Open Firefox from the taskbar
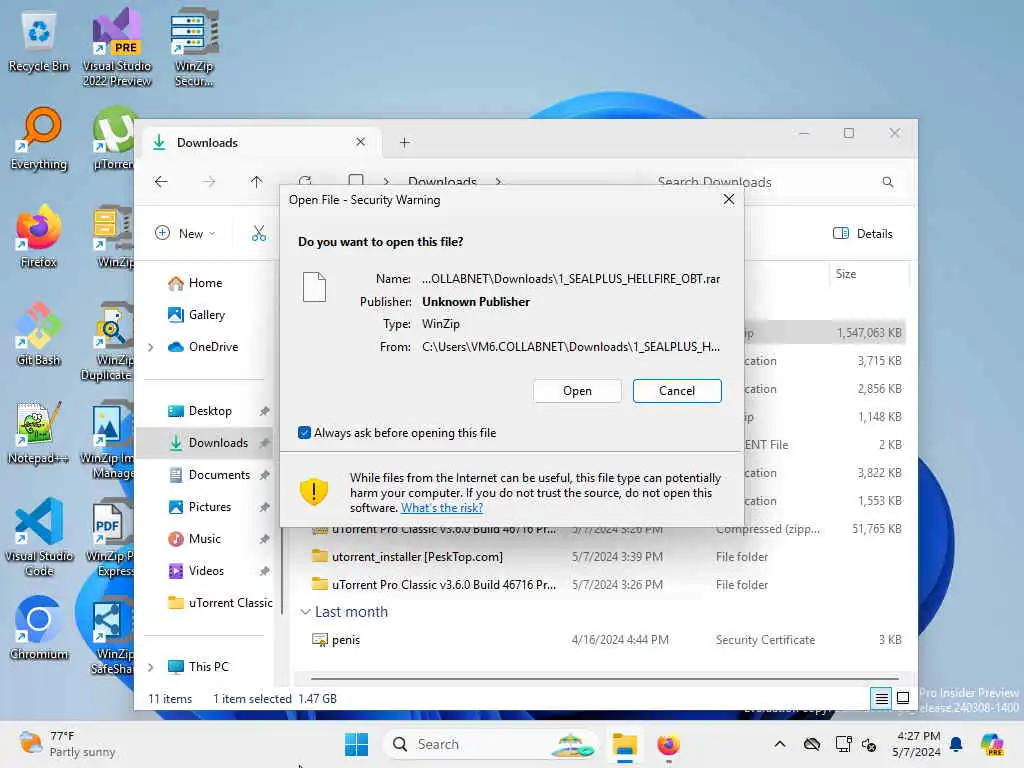The height and width of the screenshot is (768, 1024). click(668, 744)
